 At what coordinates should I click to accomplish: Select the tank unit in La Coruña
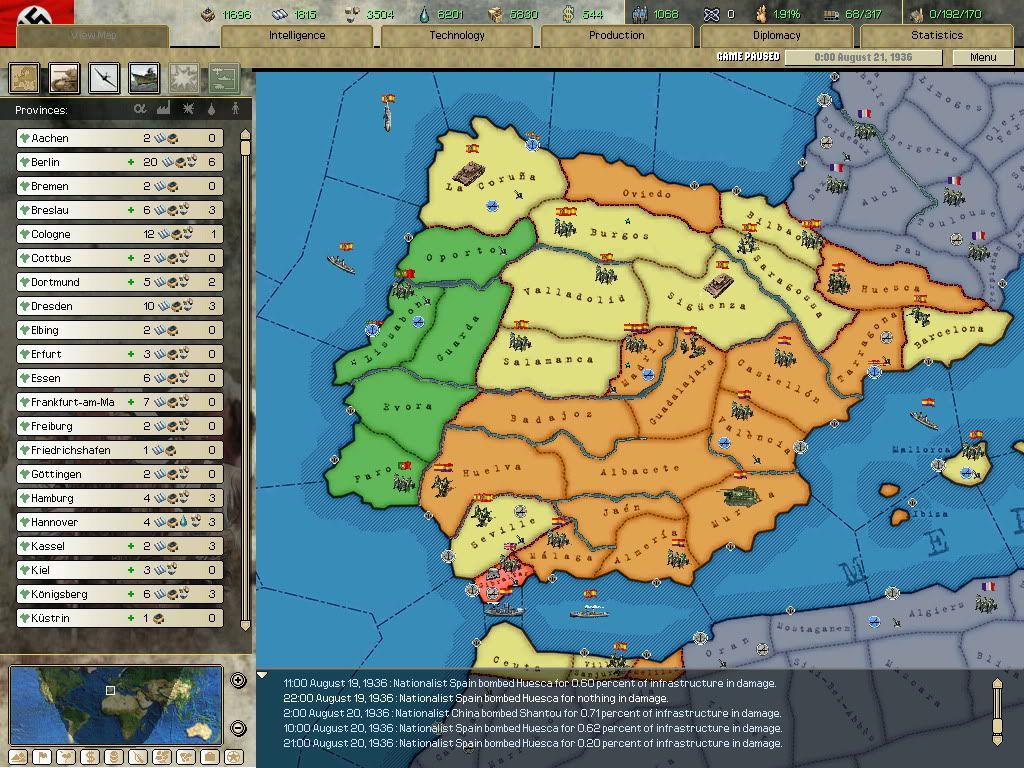[468, 173]
